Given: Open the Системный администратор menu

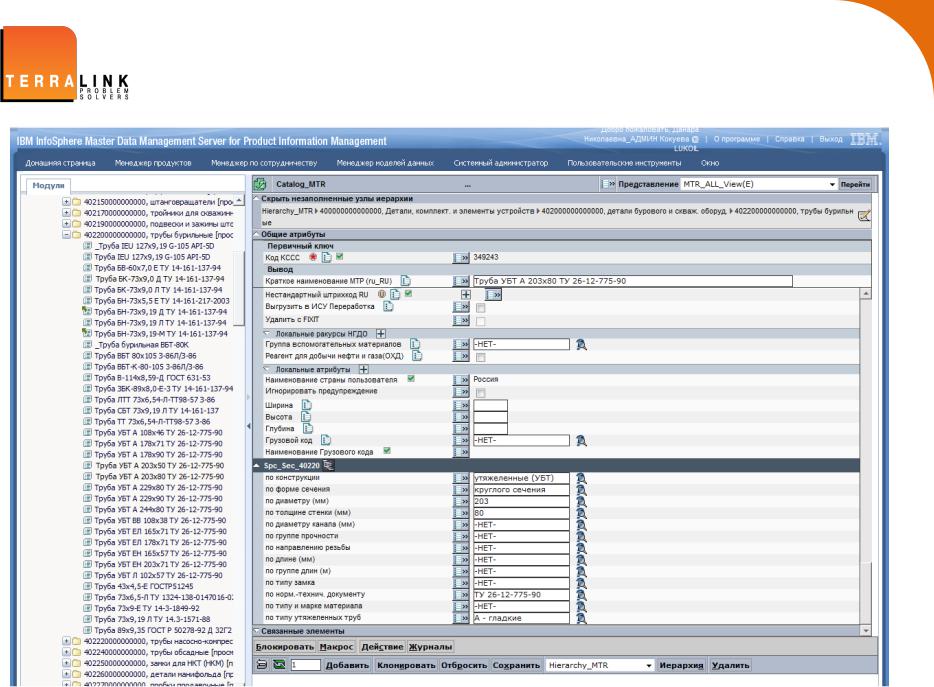Looking at the screenshot, I should (500, 163).
